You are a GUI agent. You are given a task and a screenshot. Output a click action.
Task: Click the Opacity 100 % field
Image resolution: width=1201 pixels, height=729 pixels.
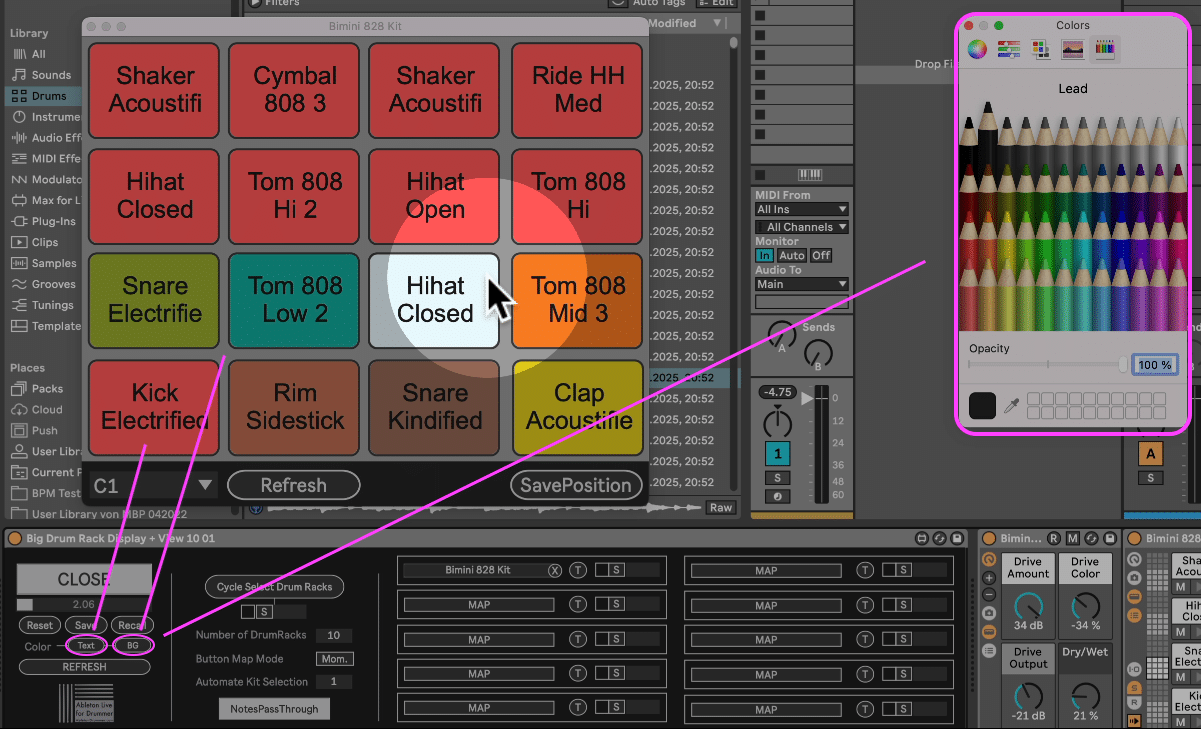[x=1153, y=365]
